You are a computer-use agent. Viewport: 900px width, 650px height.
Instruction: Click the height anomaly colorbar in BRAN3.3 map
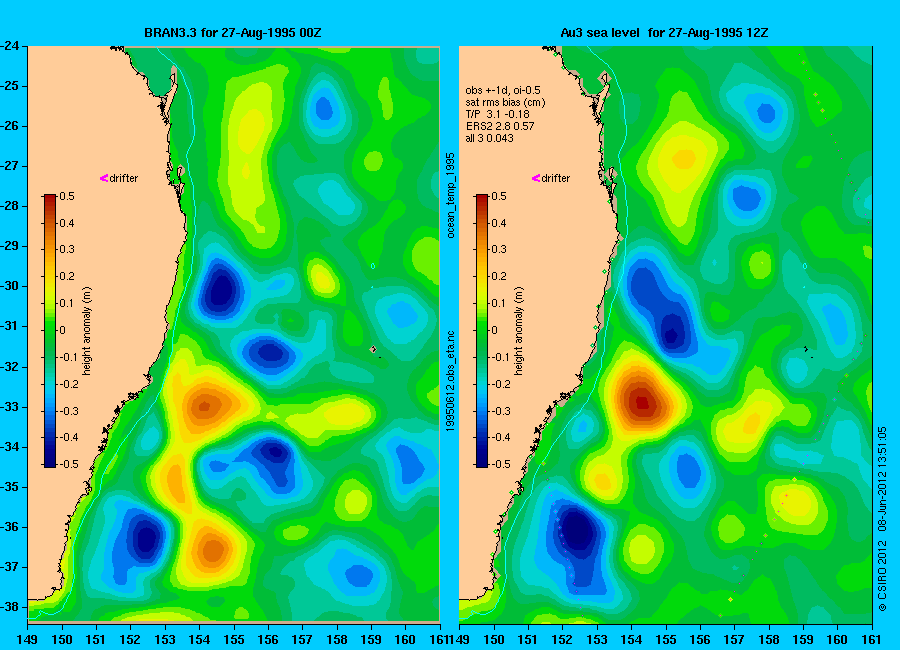tap(50, 331)
